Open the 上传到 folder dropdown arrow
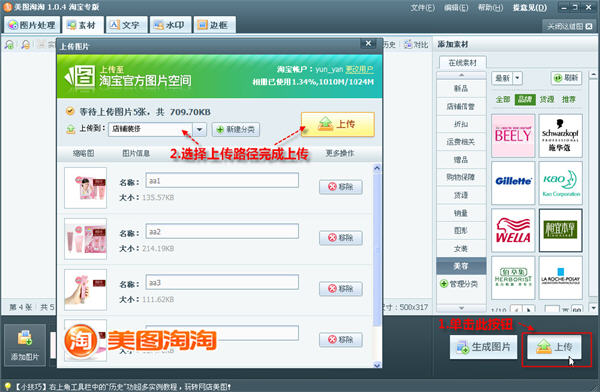Screen dimensions: 600x392 point(199,129)
